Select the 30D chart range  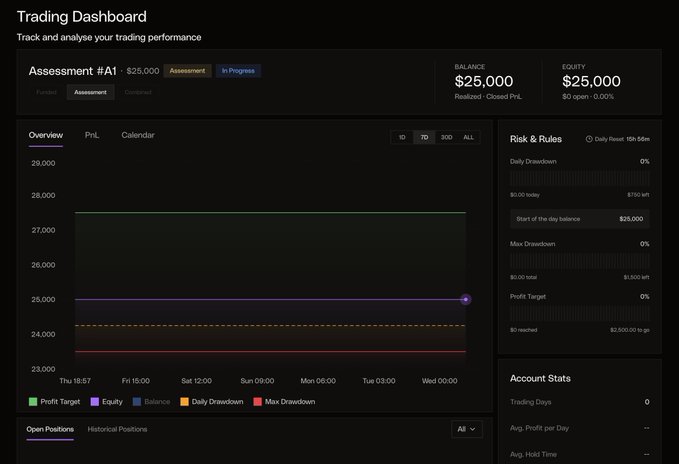tap(446, 137)
